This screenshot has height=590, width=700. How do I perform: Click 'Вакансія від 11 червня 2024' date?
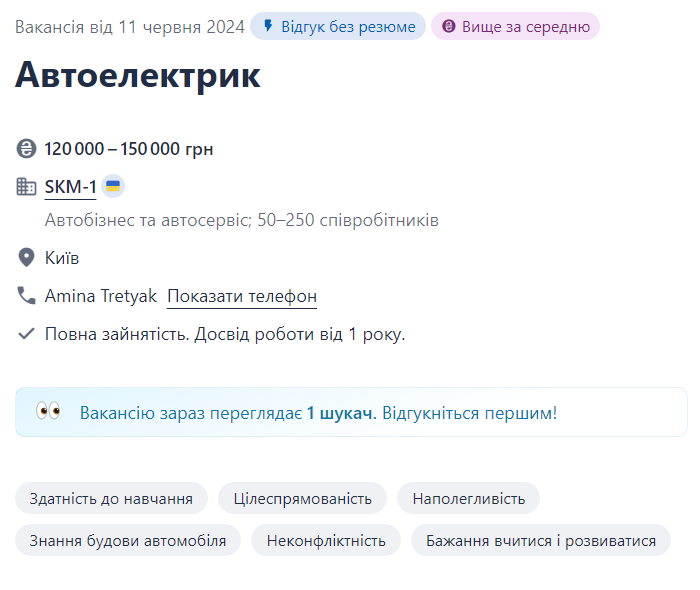[x=130, y=27]
